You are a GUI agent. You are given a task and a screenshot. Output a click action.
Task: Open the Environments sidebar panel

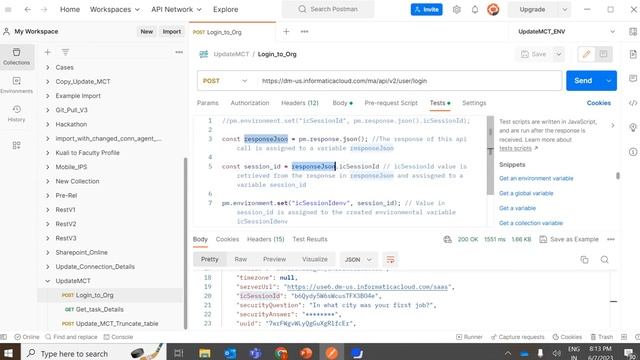click(x=16, y=85)
